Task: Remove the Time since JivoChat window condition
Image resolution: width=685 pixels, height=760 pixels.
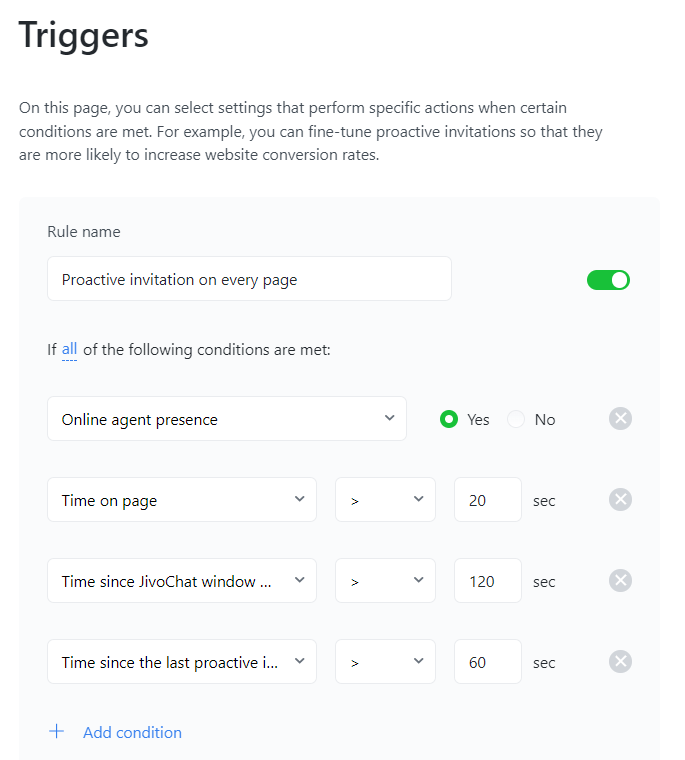Action: [620, 581]
